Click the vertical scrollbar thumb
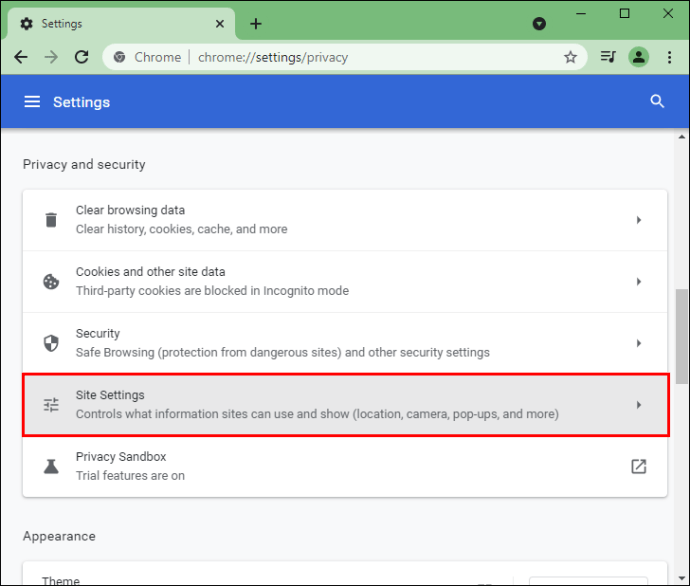Image resolution: width=690 pixels, height=586 pixels. [x=683, y=337]
